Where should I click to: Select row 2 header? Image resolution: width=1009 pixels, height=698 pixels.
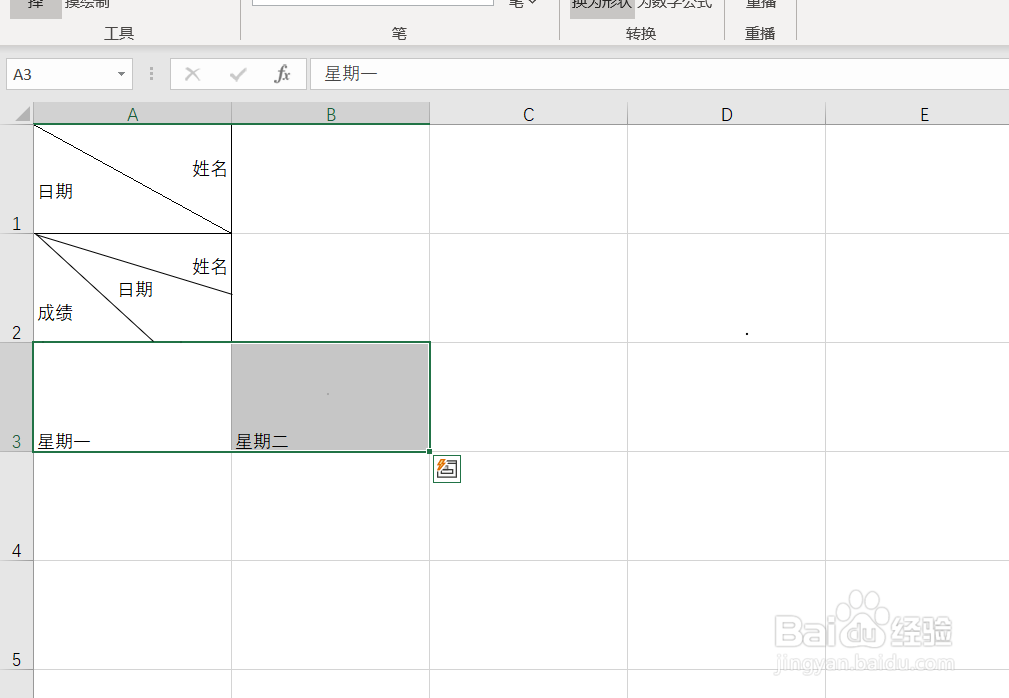17,288
